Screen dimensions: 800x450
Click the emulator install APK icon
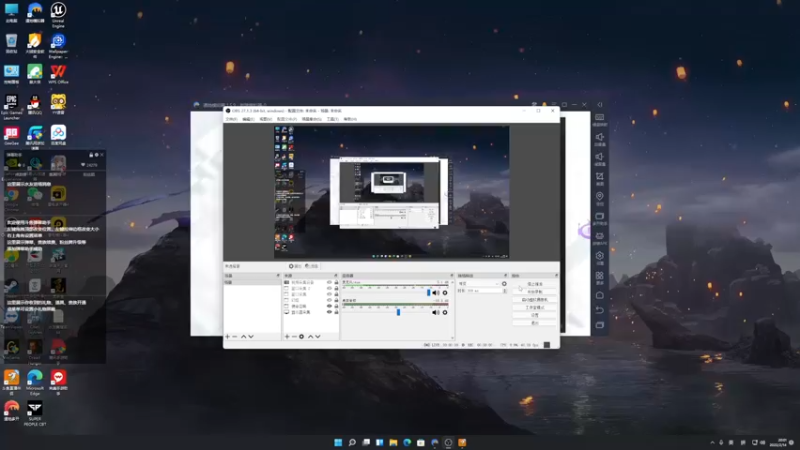click(x=599, y=236)
